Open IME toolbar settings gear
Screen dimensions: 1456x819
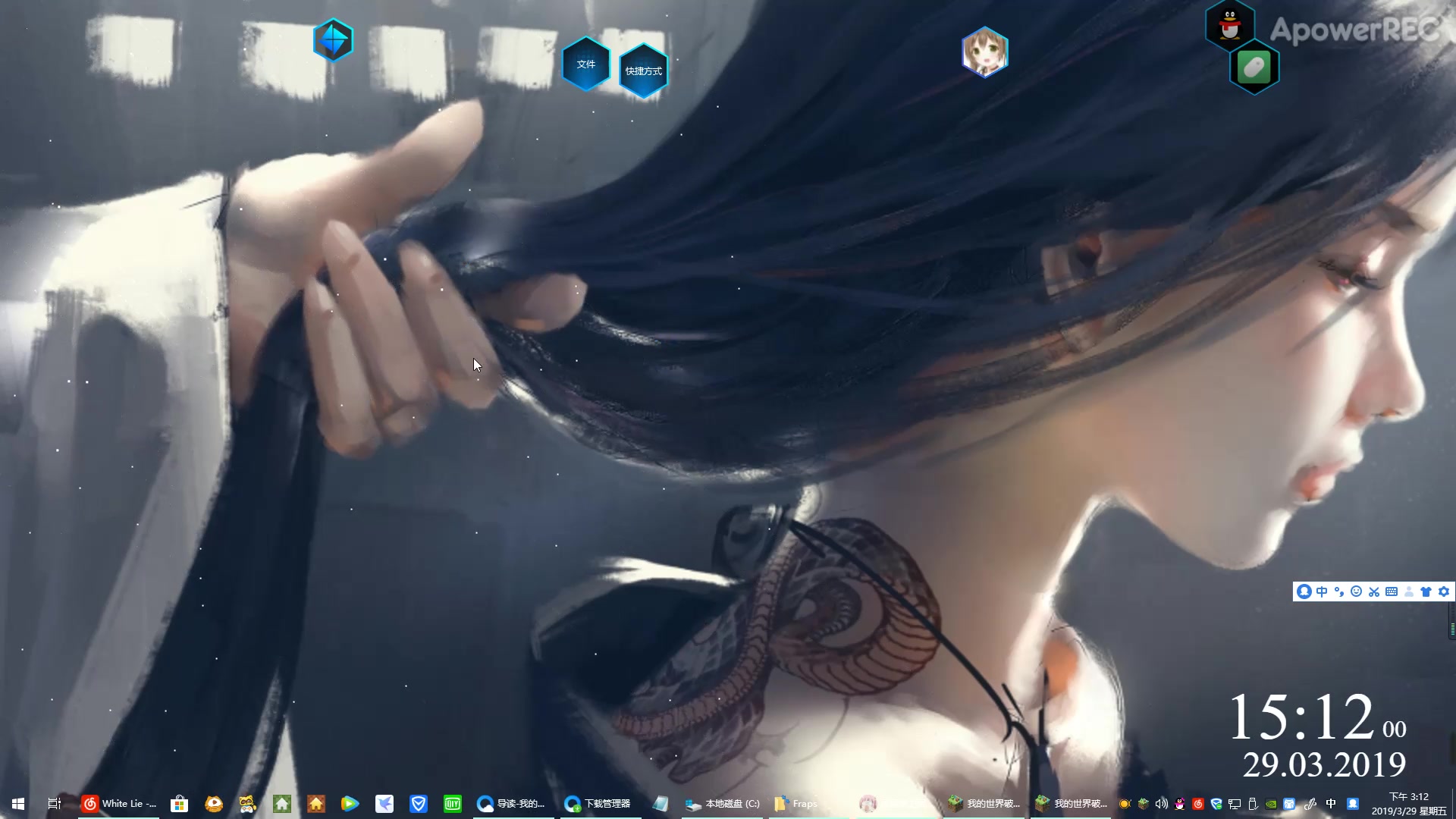[x=1444, y=591]
